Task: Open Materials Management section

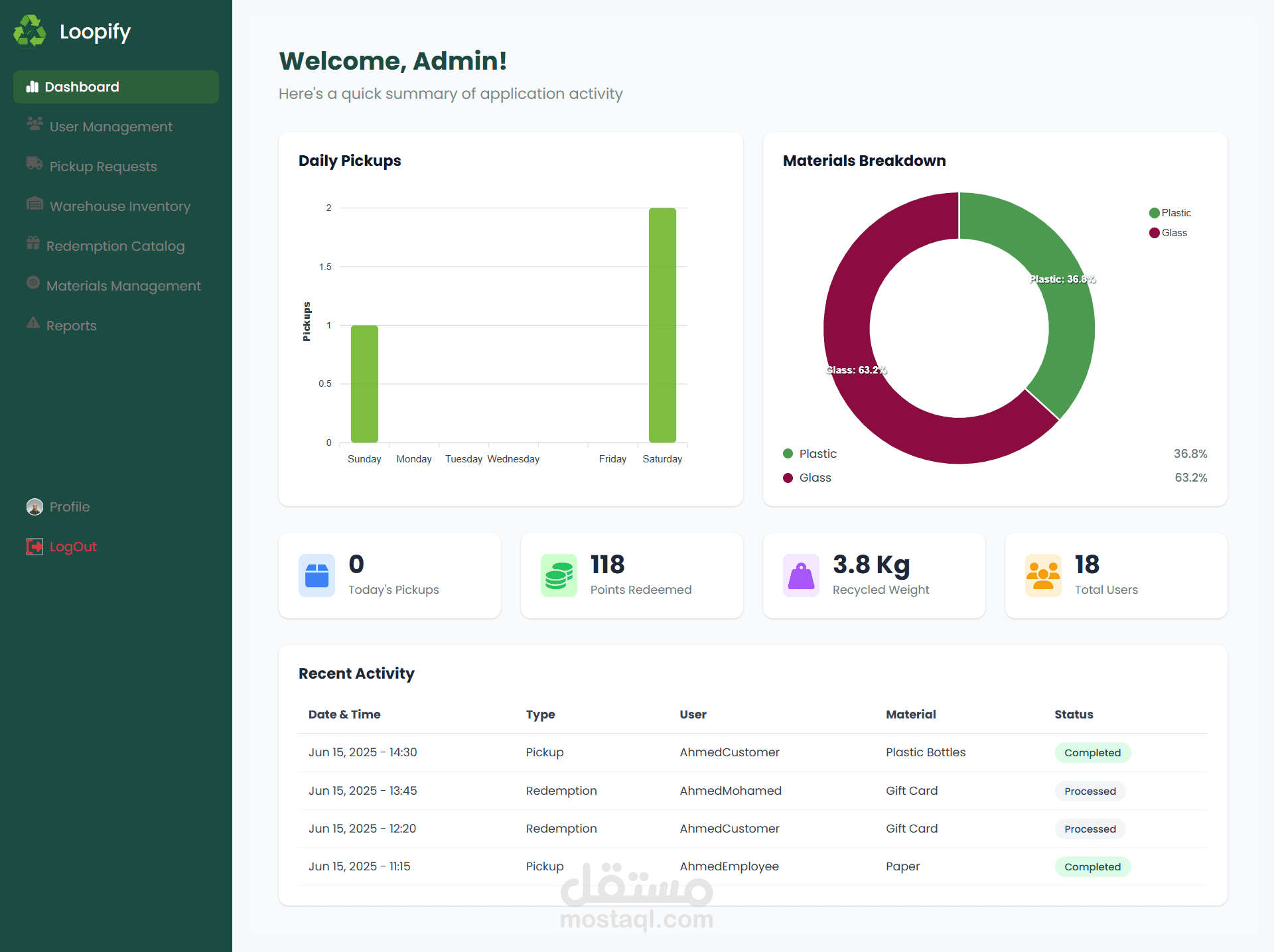Action: tap(116, 286)
